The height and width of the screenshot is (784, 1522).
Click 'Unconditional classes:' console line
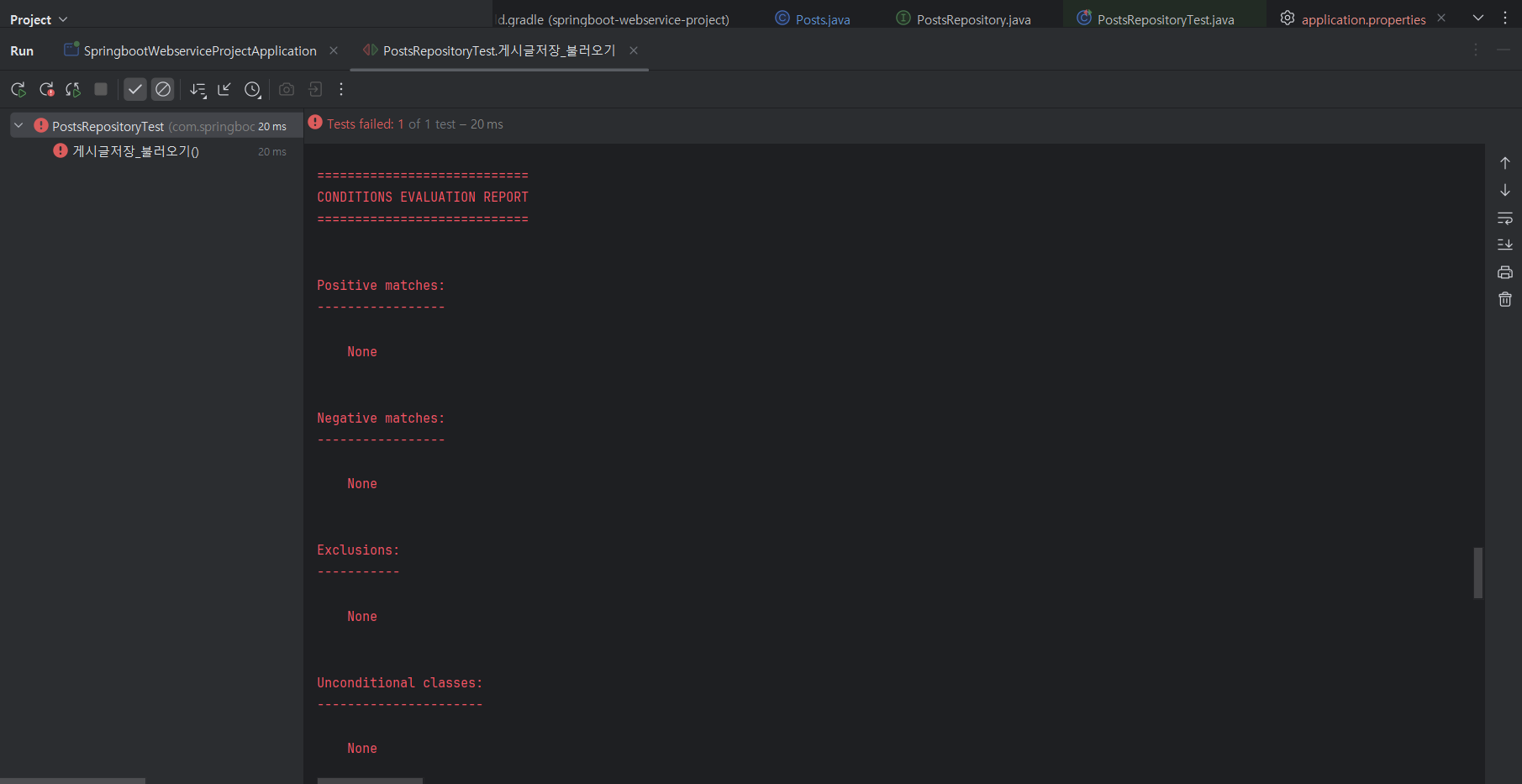pos(400,683)
